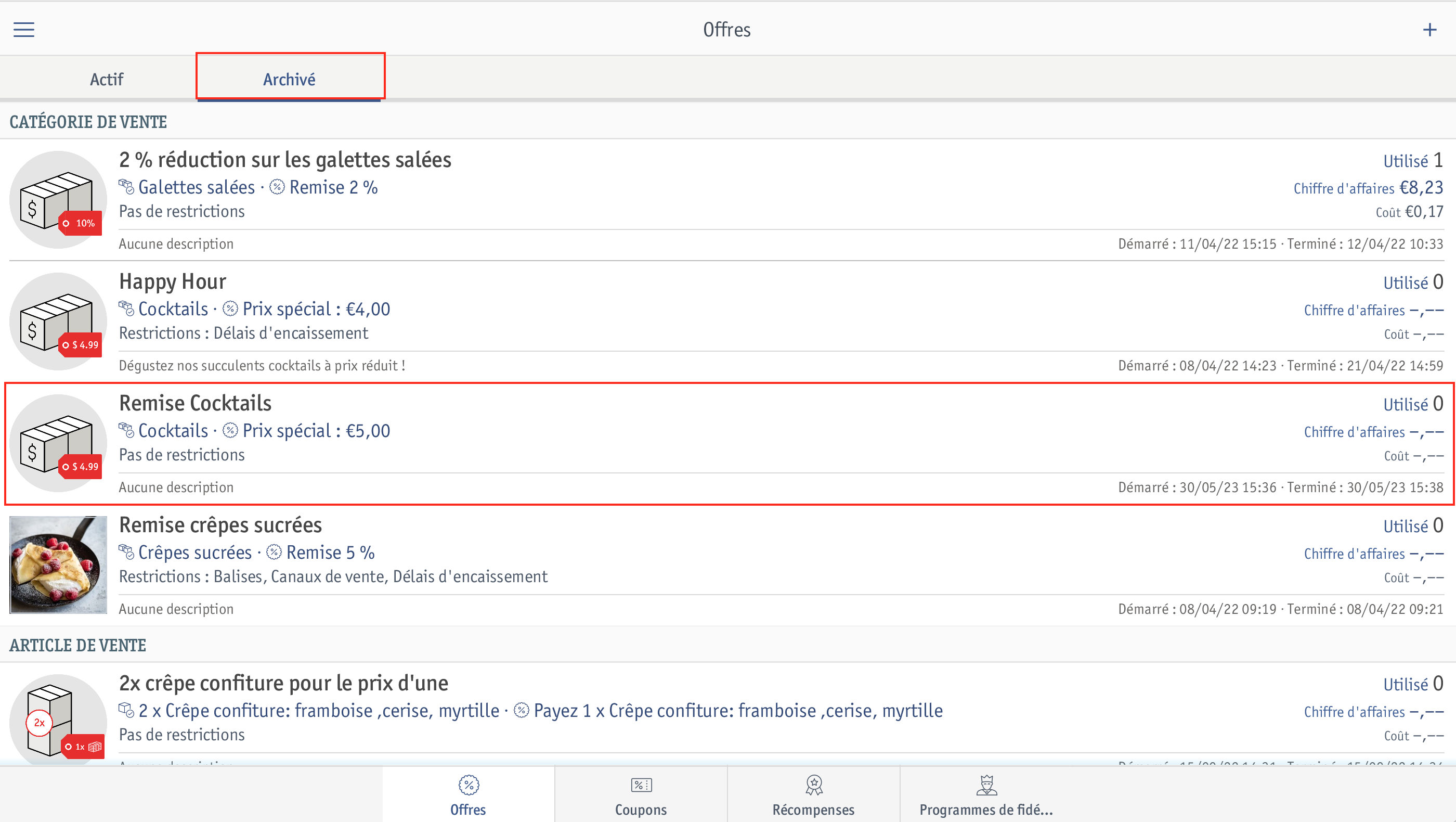
Task: Click 'Utilisé 0' on Happy Hour offer
Action: coord(1413,282)
